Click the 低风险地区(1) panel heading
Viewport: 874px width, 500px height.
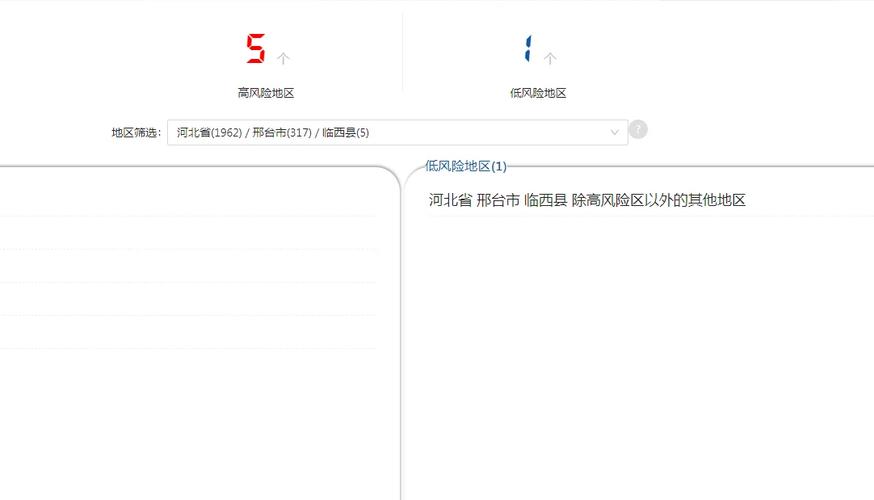coord(465,166)
